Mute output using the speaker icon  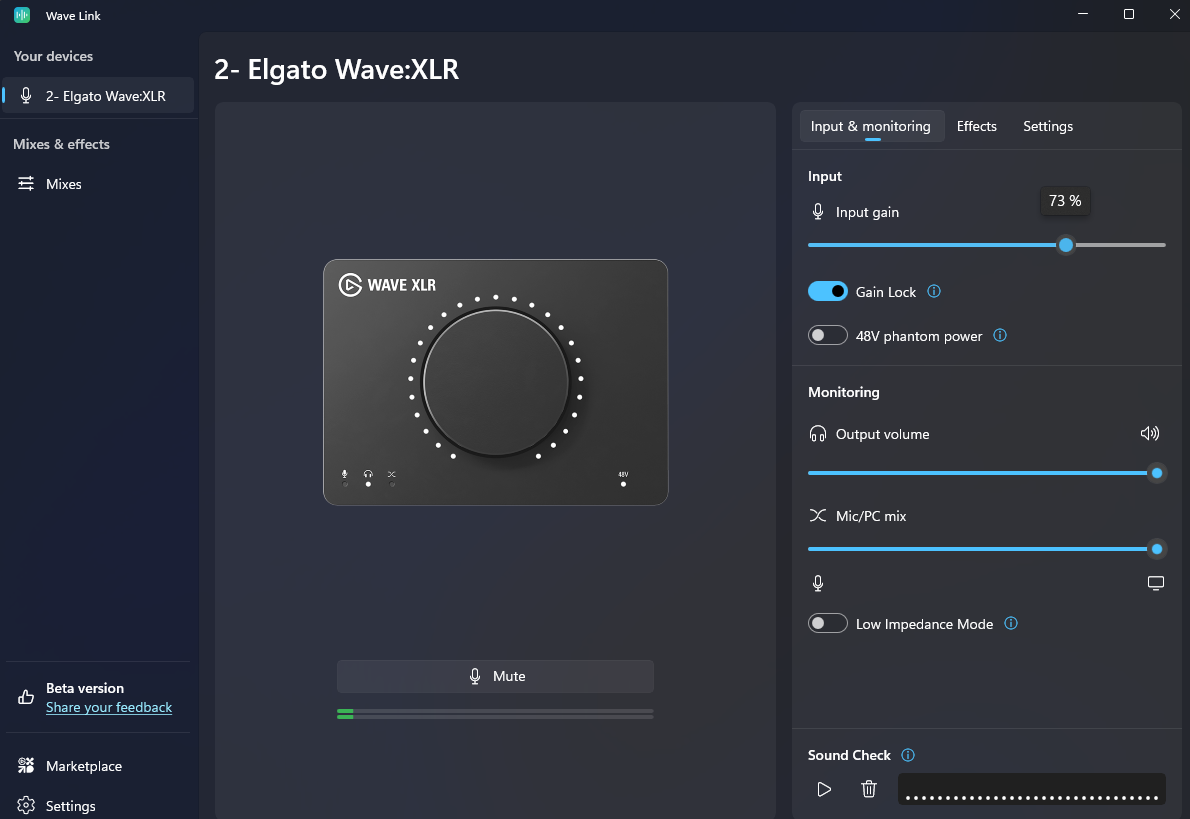[1150, 433]
